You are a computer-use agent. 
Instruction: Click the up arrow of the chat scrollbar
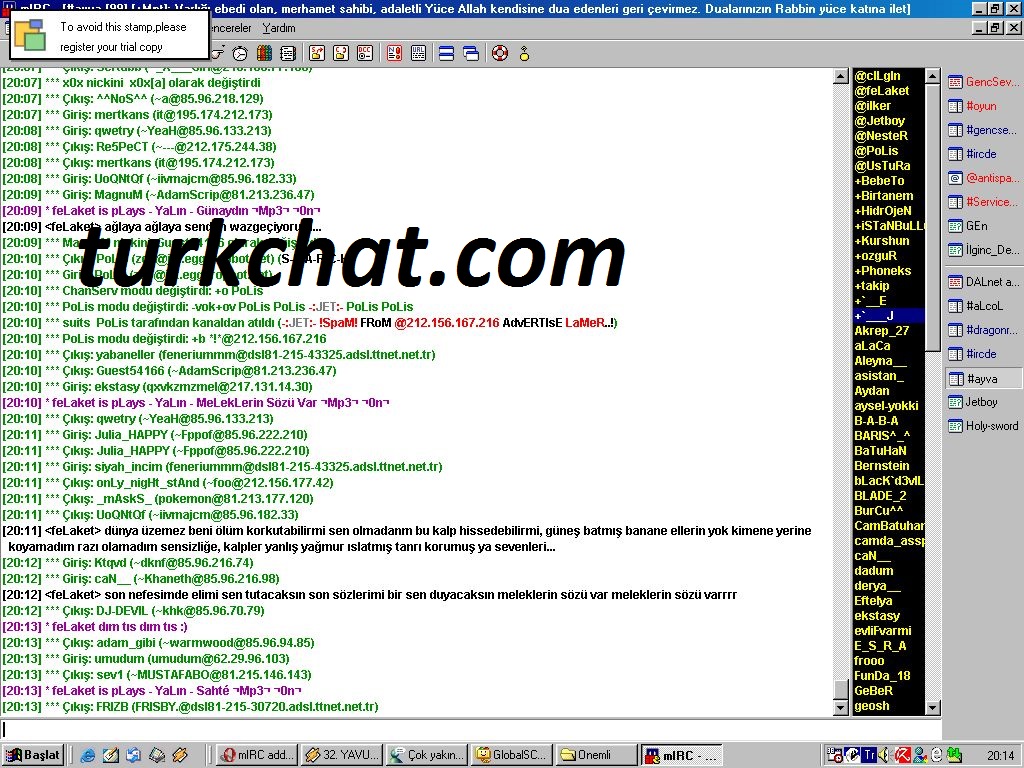841,76
